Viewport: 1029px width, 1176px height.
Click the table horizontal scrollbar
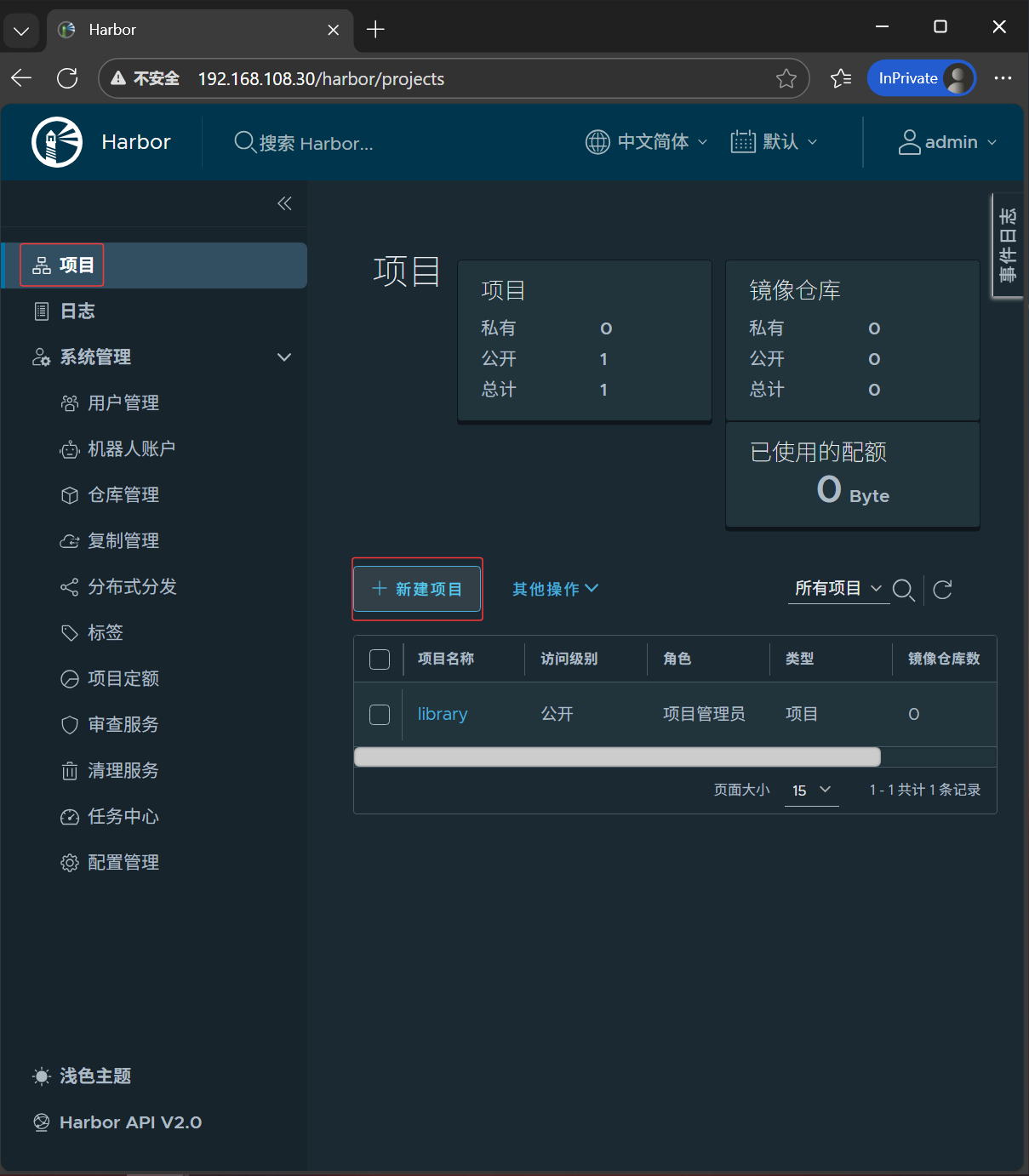point(617,757)
